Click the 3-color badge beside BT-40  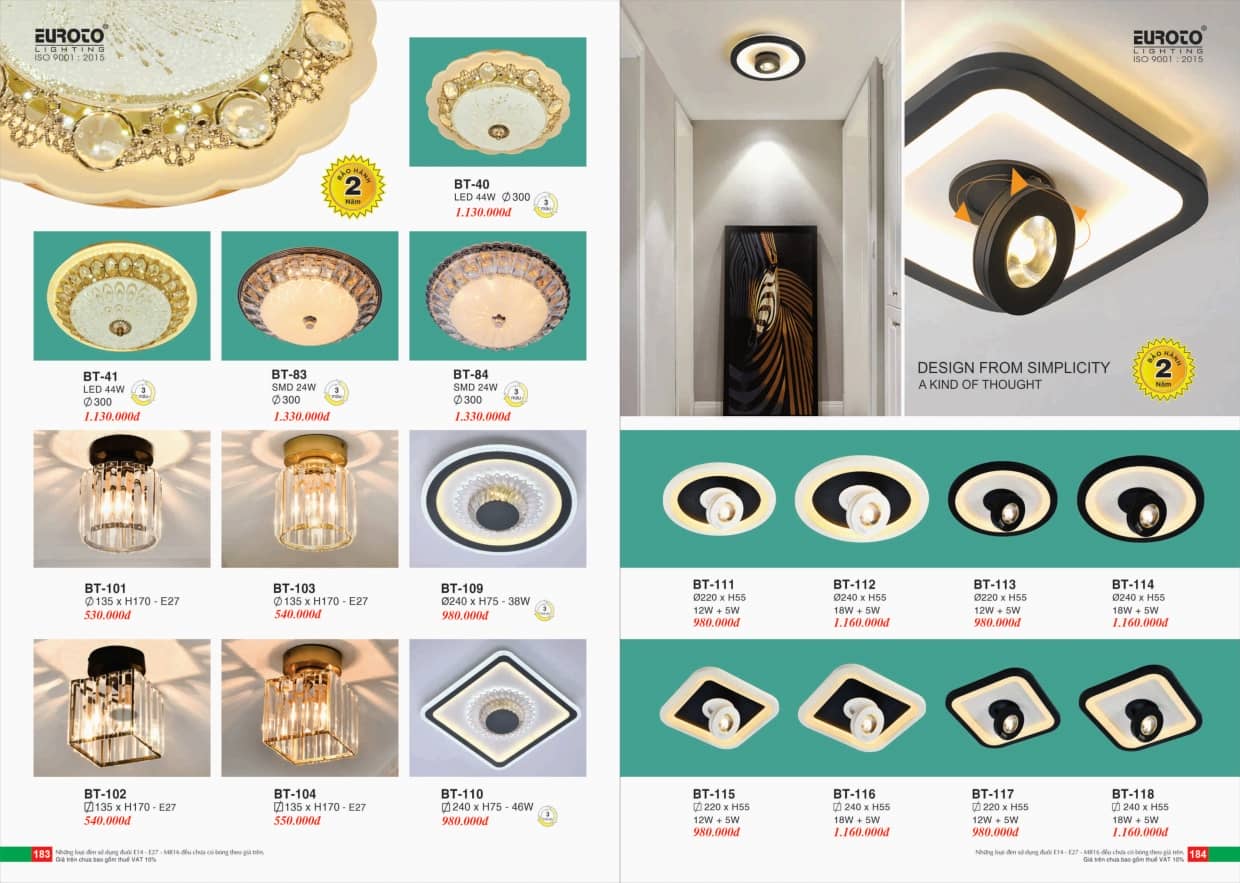click(545, 205)
